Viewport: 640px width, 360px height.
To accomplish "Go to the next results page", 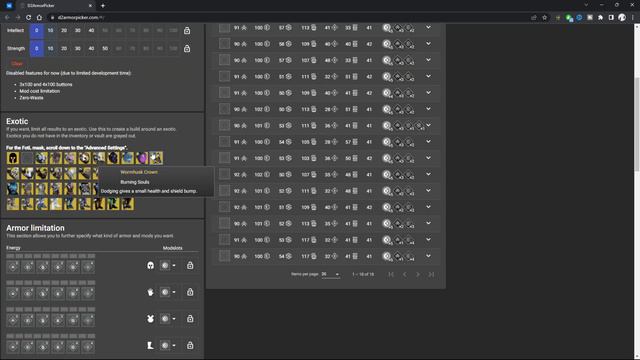I will pos(418,274).
